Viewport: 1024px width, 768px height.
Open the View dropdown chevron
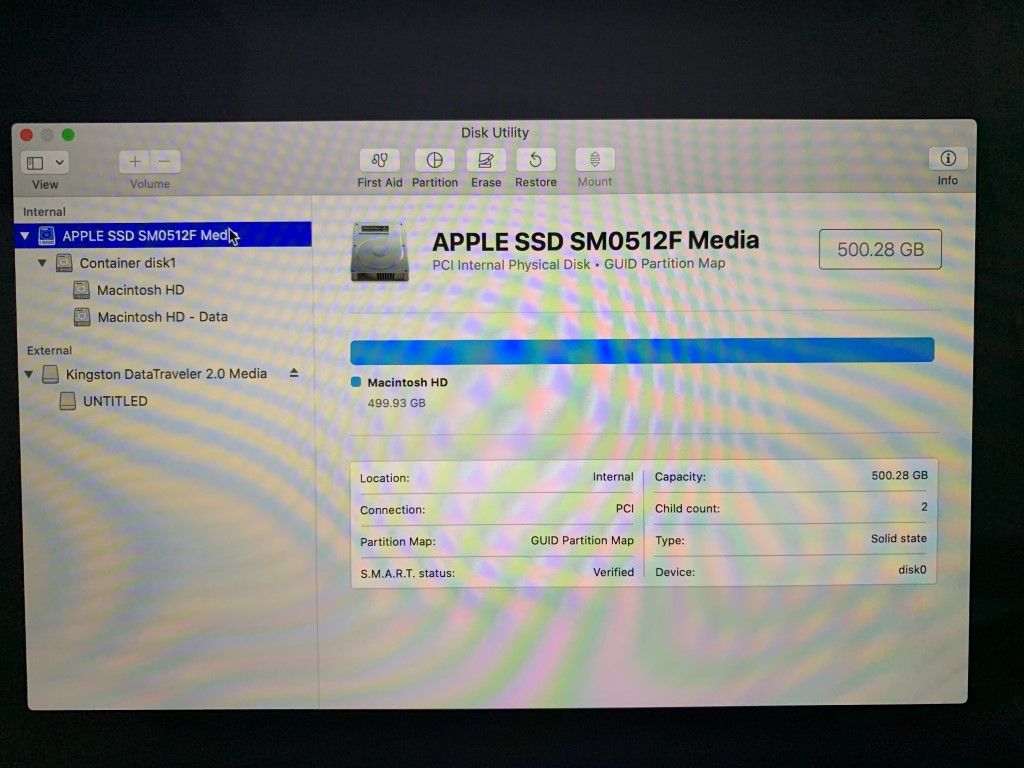(59, 163)
